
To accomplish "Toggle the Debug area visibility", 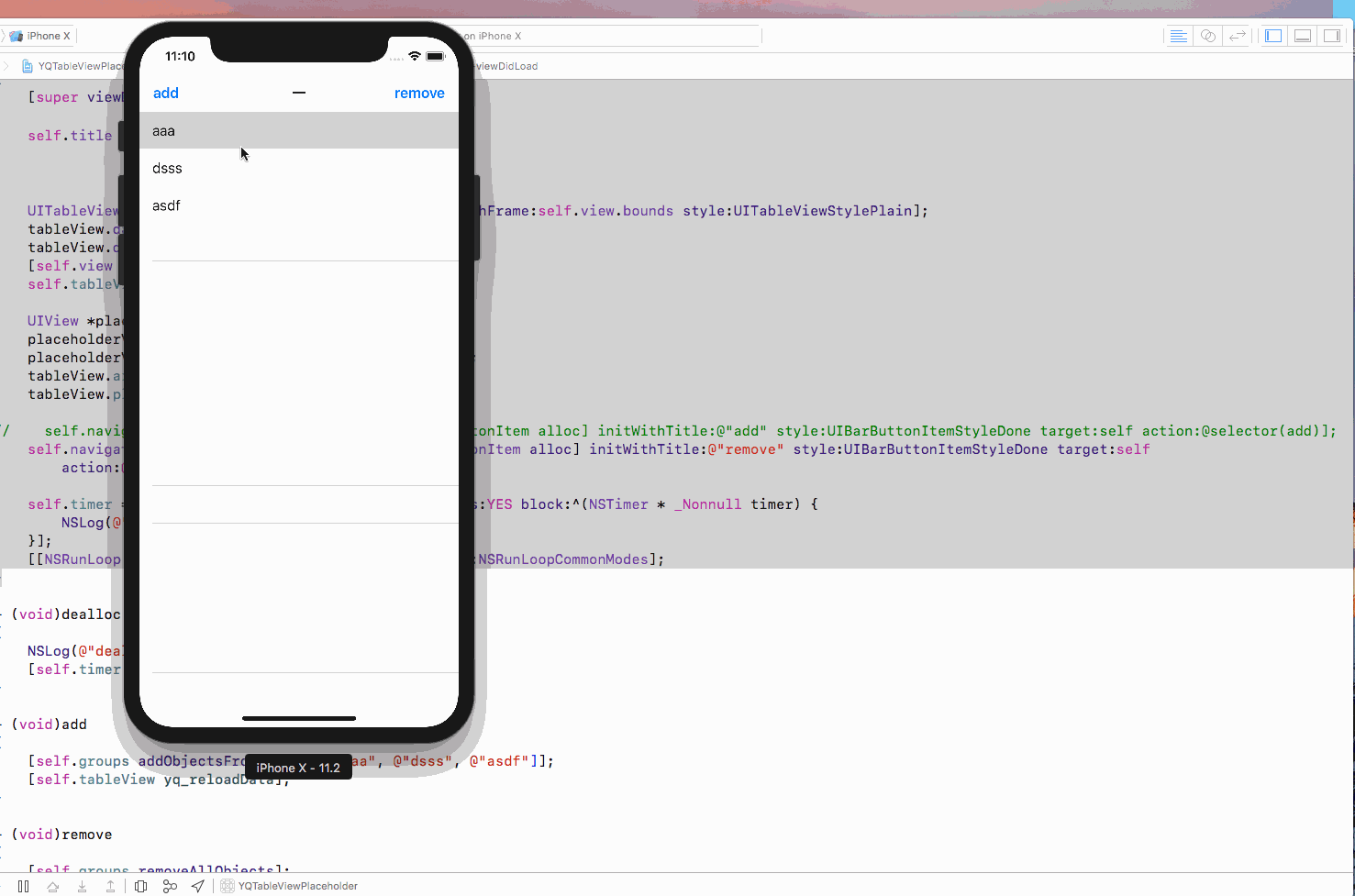I will [1303, 36].
